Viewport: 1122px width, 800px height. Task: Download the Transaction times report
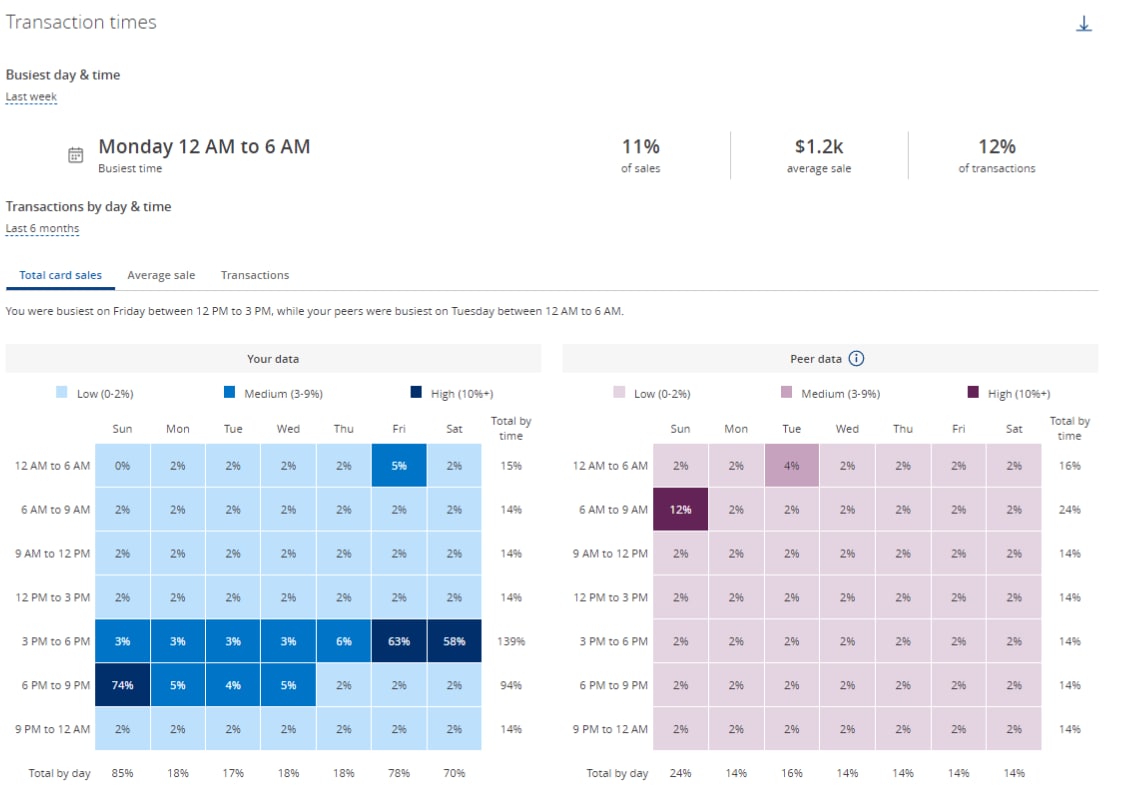click(x=1083, y=25)
